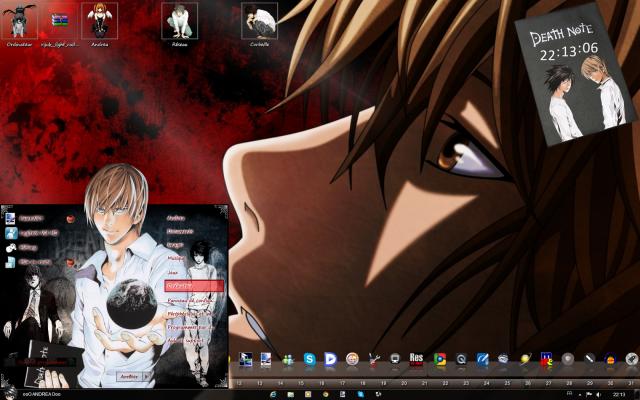Launch Windows Live Messenger from the dock
Viewport: 640px width, 400px height.
click(288, 360)
